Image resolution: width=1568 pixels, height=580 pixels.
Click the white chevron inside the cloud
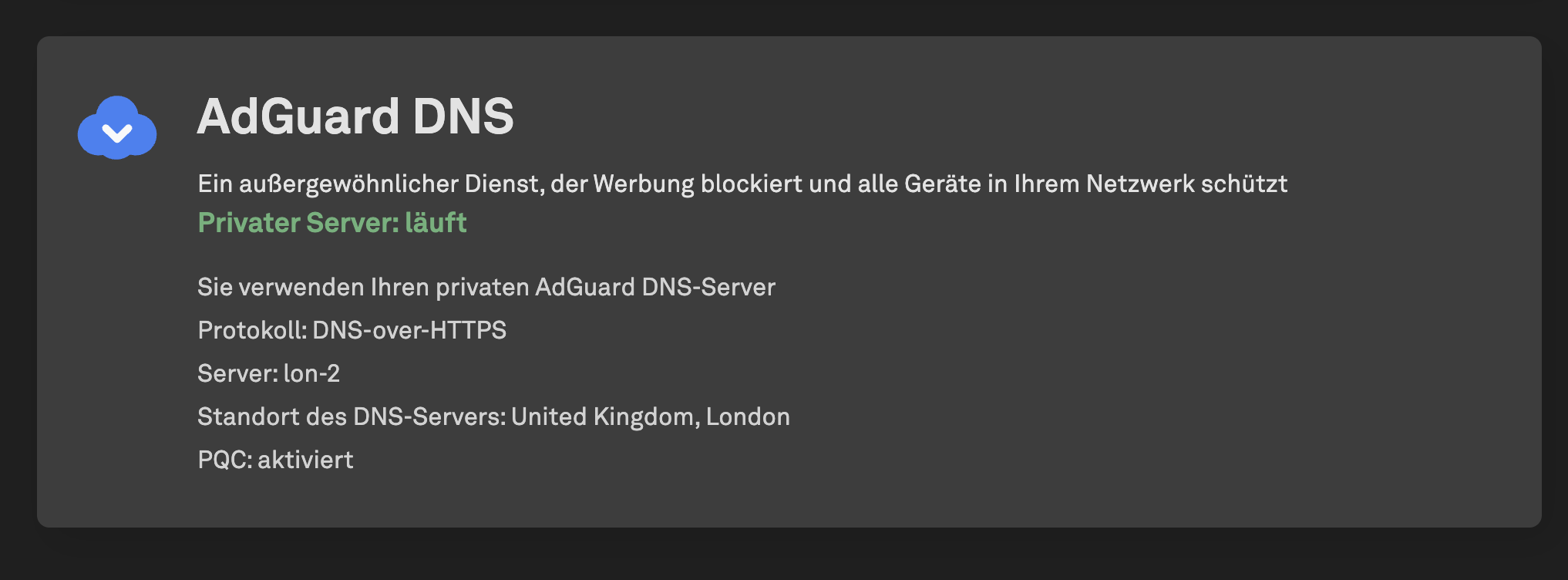(x=117, y=134)
